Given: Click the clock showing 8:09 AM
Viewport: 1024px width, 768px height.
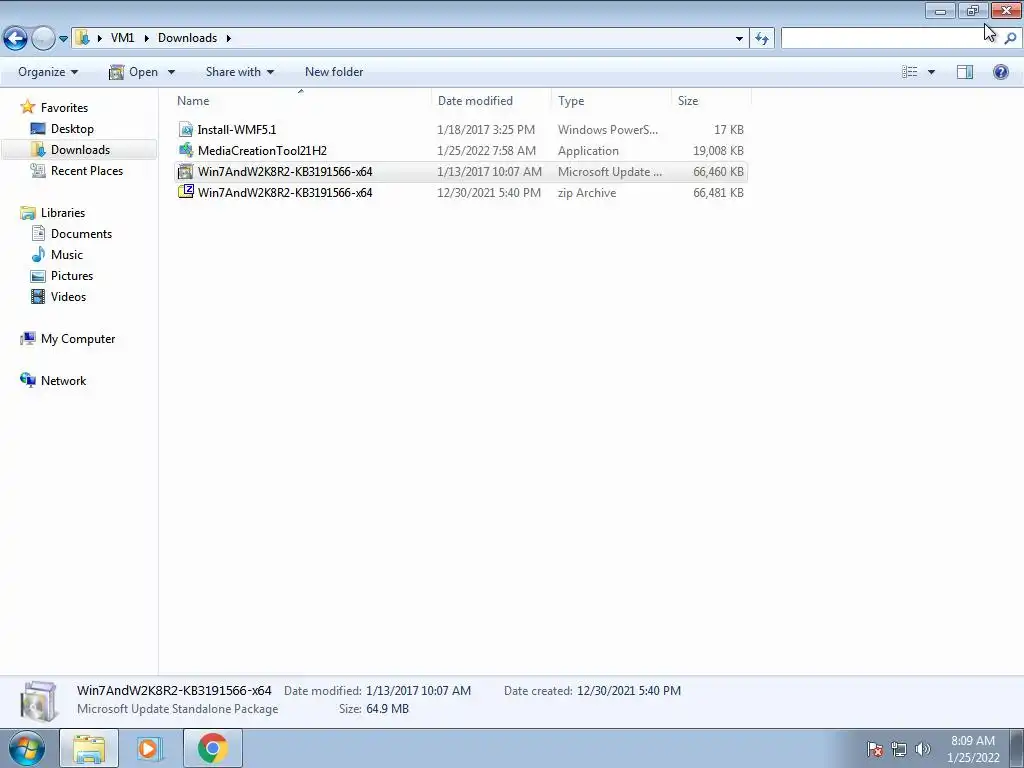Looking at the screenshot, I should [x=973, y=741].
